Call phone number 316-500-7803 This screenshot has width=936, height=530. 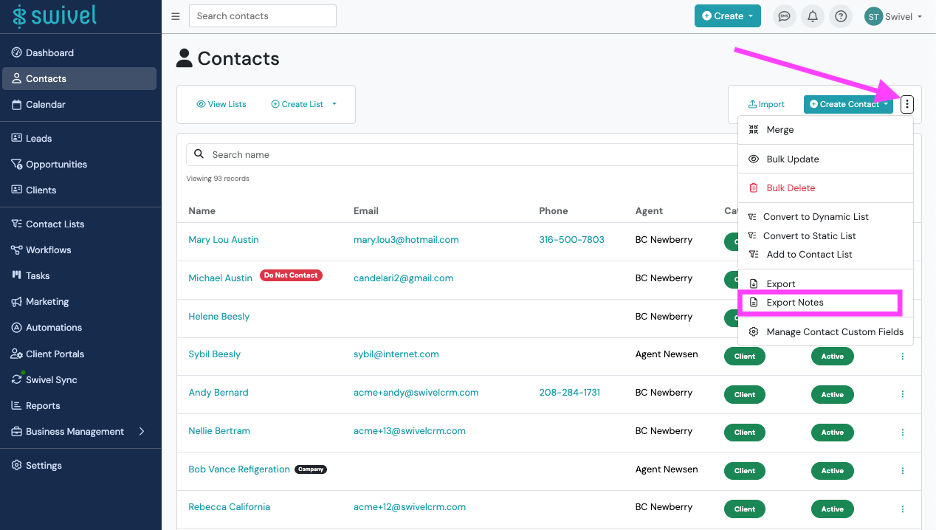tap(571, 239)
